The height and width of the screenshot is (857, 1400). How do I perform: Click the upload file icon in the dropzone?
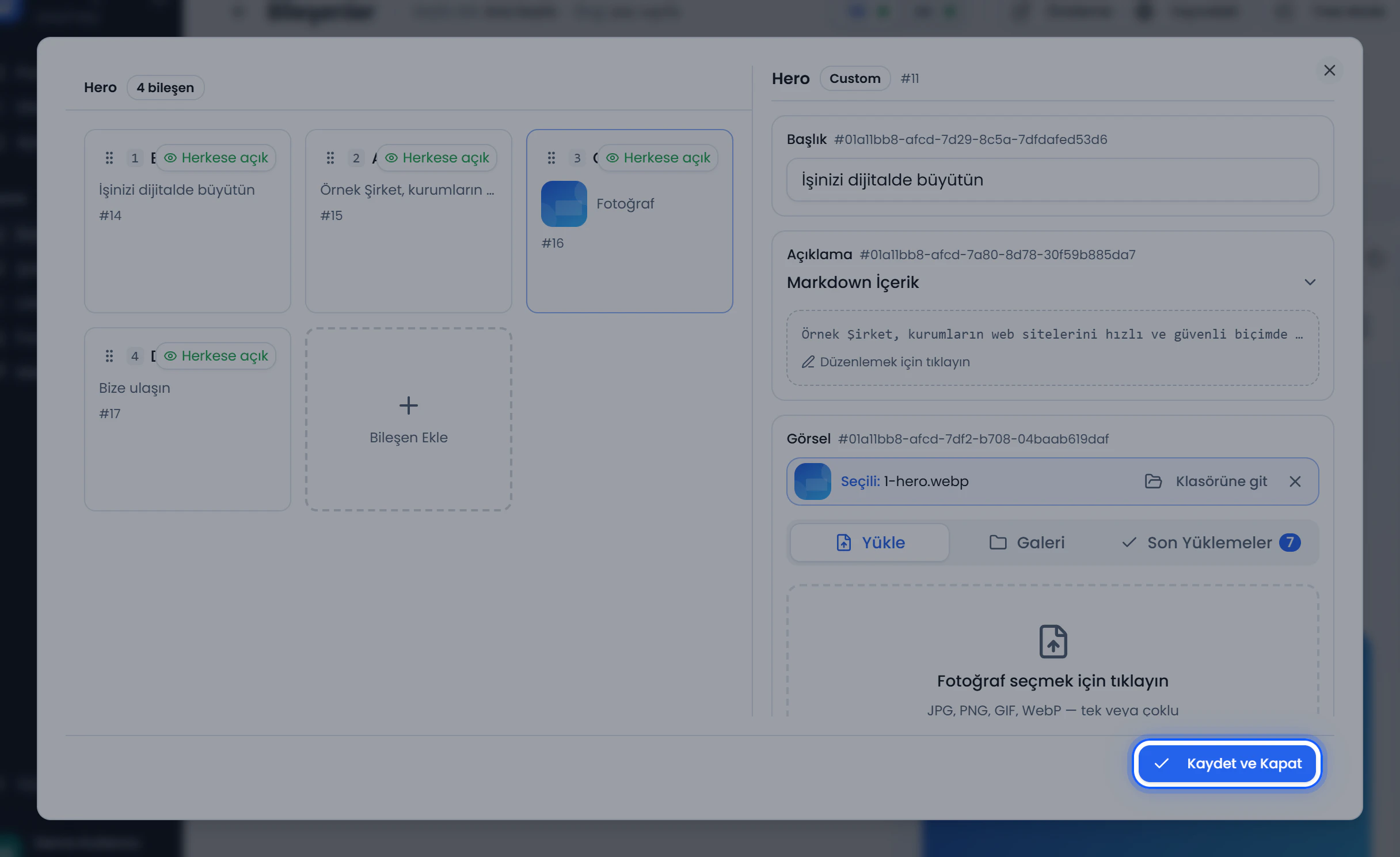pyautogui.click(x=1053, y=641)
